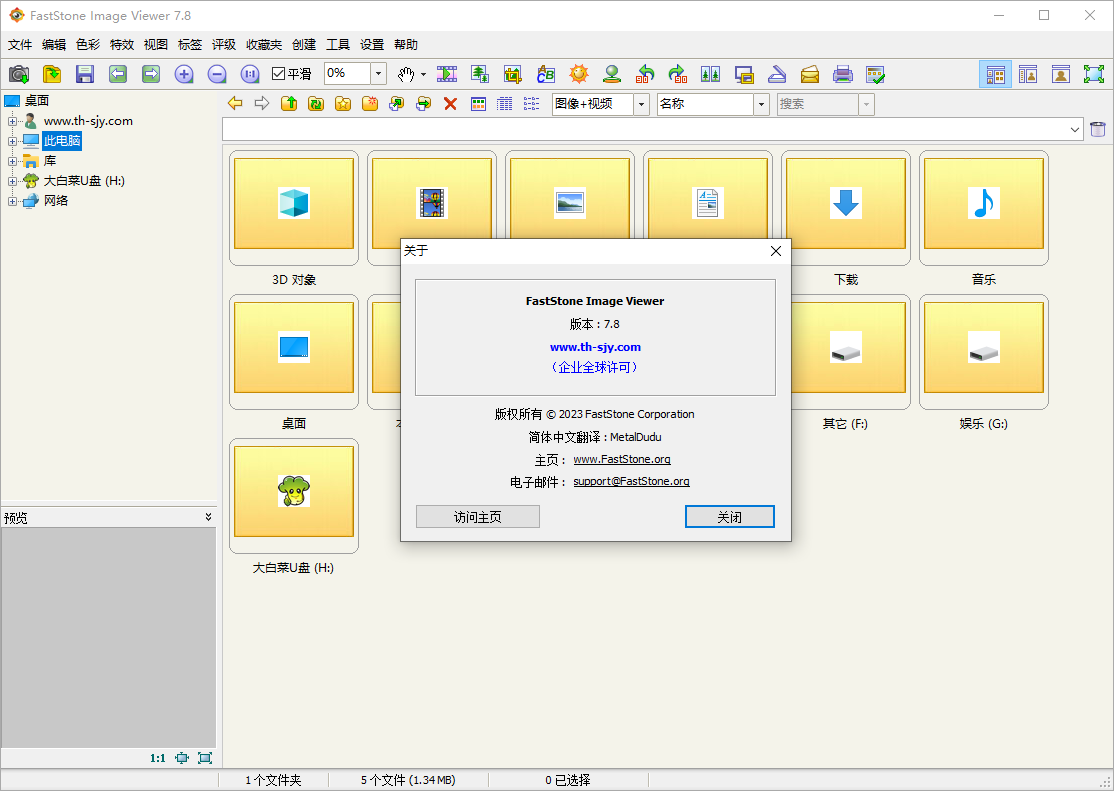Click the email envelope icon
Screen dimensions: 1114x791
(810, 74)
